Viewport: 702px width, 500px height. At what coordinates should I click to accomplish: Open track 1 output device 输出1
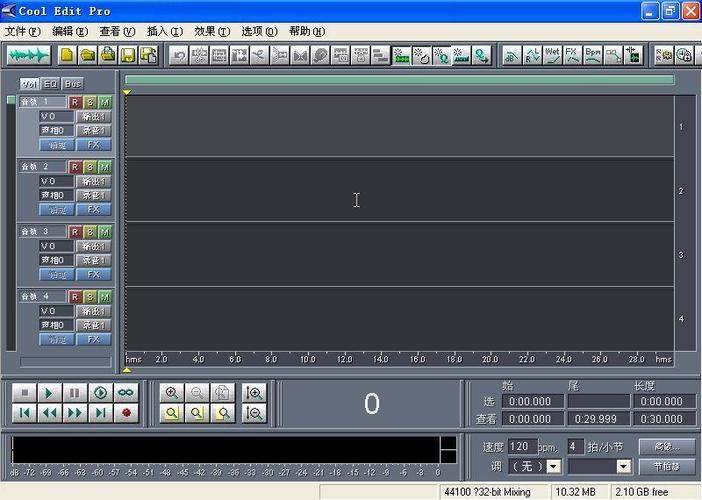(x=94, y=117)
